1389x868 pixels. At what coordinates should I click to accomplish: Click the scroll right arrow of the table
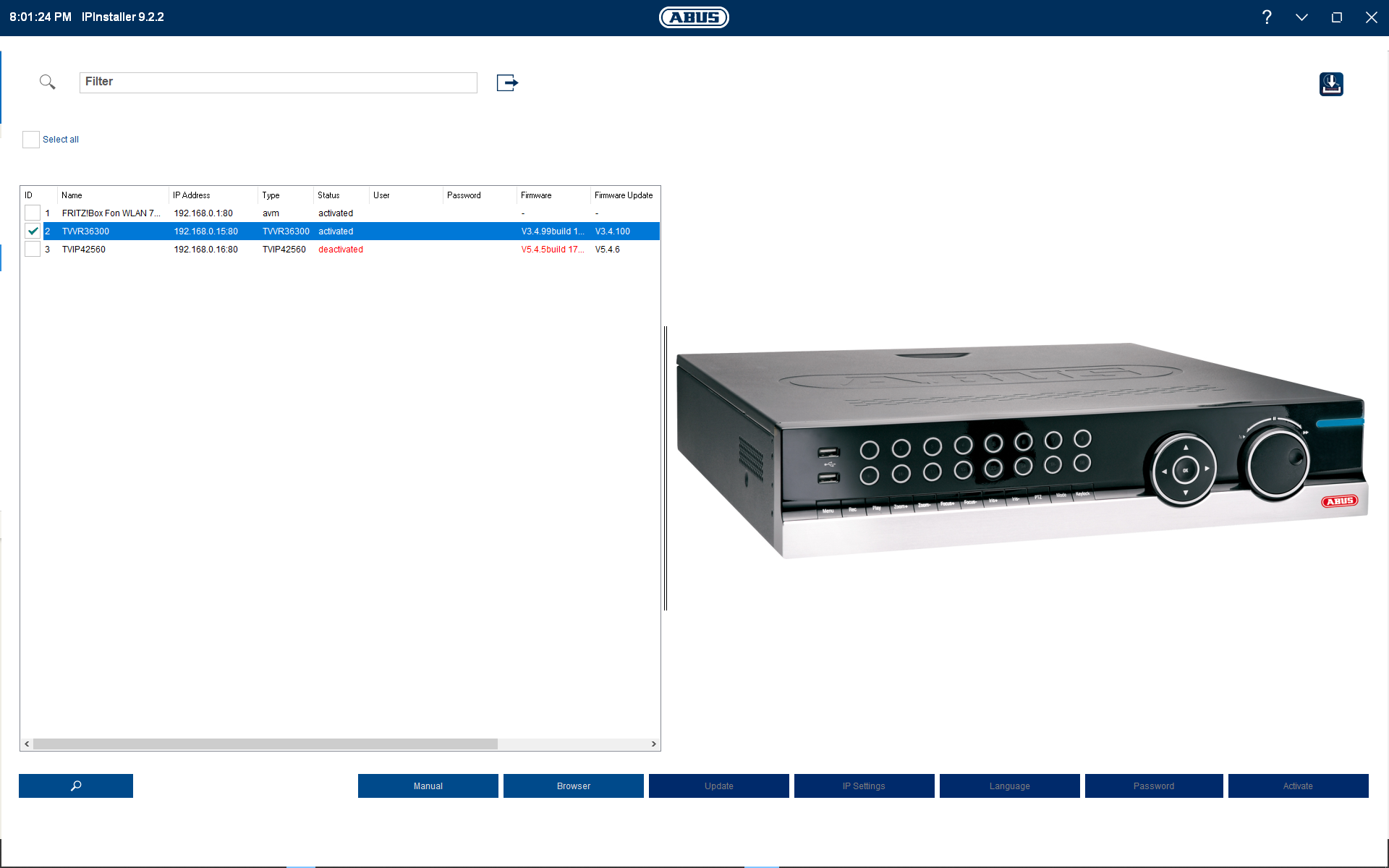pos(653,744)
